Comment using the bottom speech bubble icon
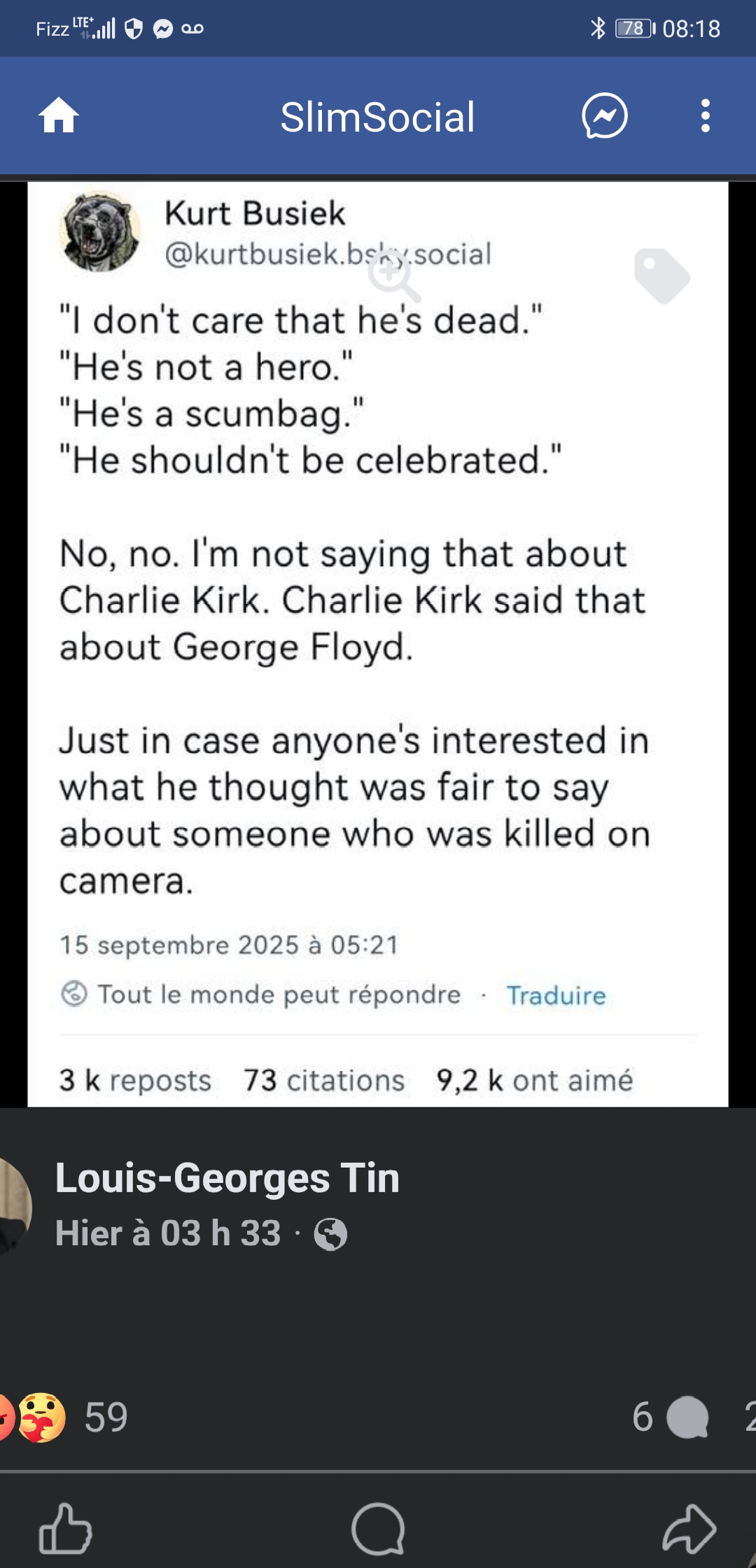This screenshot has height=1568, width=756. tap(378, 1529)
